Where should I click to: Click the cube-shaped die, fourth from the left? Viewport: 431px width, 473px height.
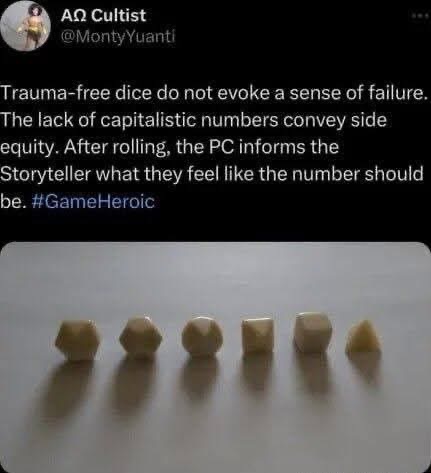coord(257,336)
